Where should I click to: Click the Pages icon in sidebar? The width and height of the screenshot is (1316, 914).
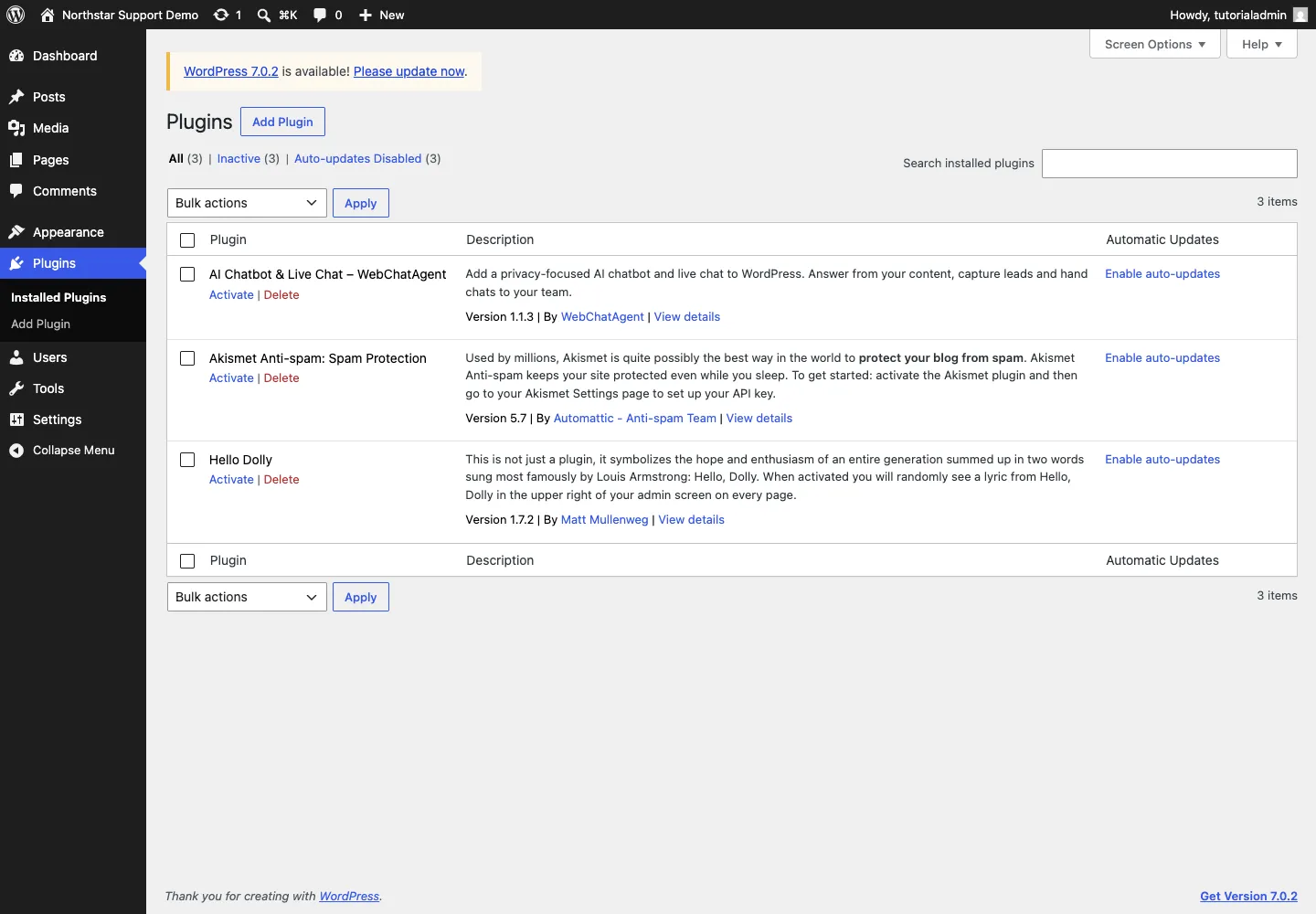pyautogui.click(x=16, y=160)
